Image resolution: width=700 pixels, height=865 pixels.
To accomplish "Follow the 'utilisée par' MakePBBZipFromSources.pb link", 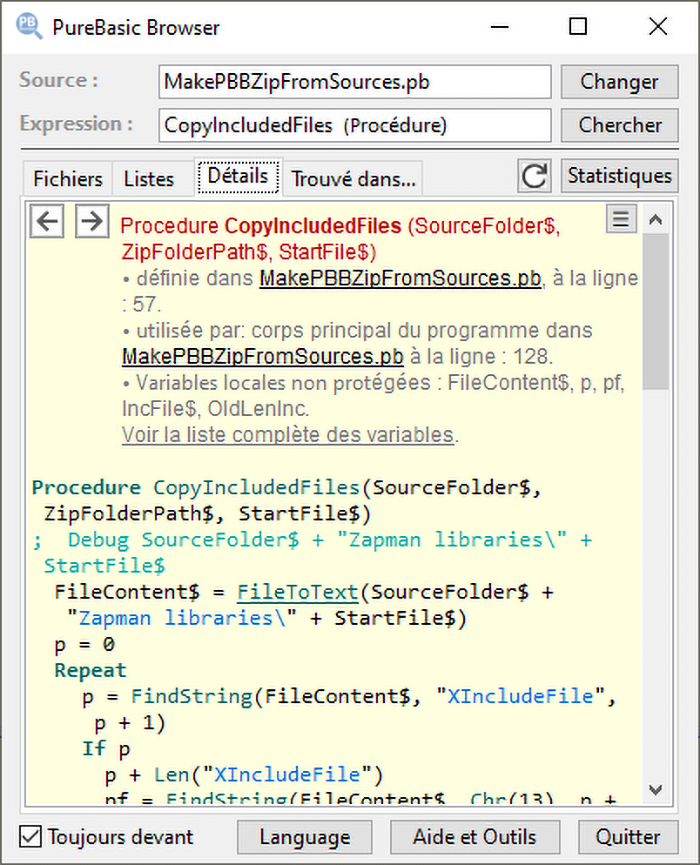I will [263, 356].
